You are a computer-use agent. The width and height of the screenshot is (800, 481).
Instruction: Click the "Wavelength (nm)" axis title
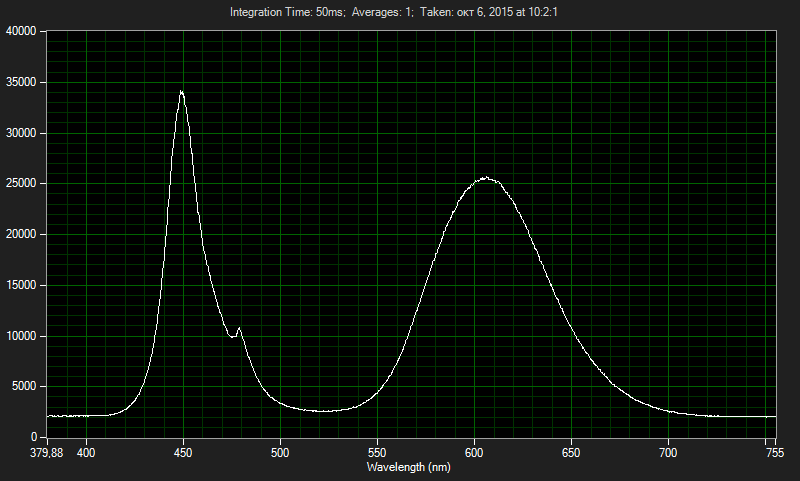pos(410,467)
